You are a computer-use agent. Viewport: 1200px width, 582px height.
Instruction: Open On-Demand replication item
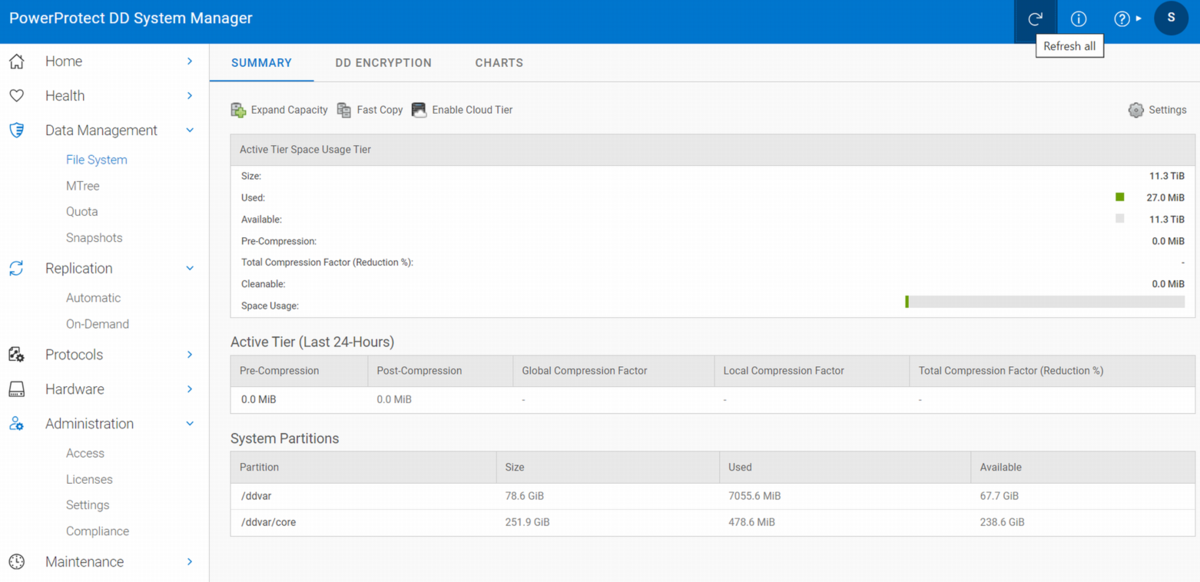click(x=97, y=324)
